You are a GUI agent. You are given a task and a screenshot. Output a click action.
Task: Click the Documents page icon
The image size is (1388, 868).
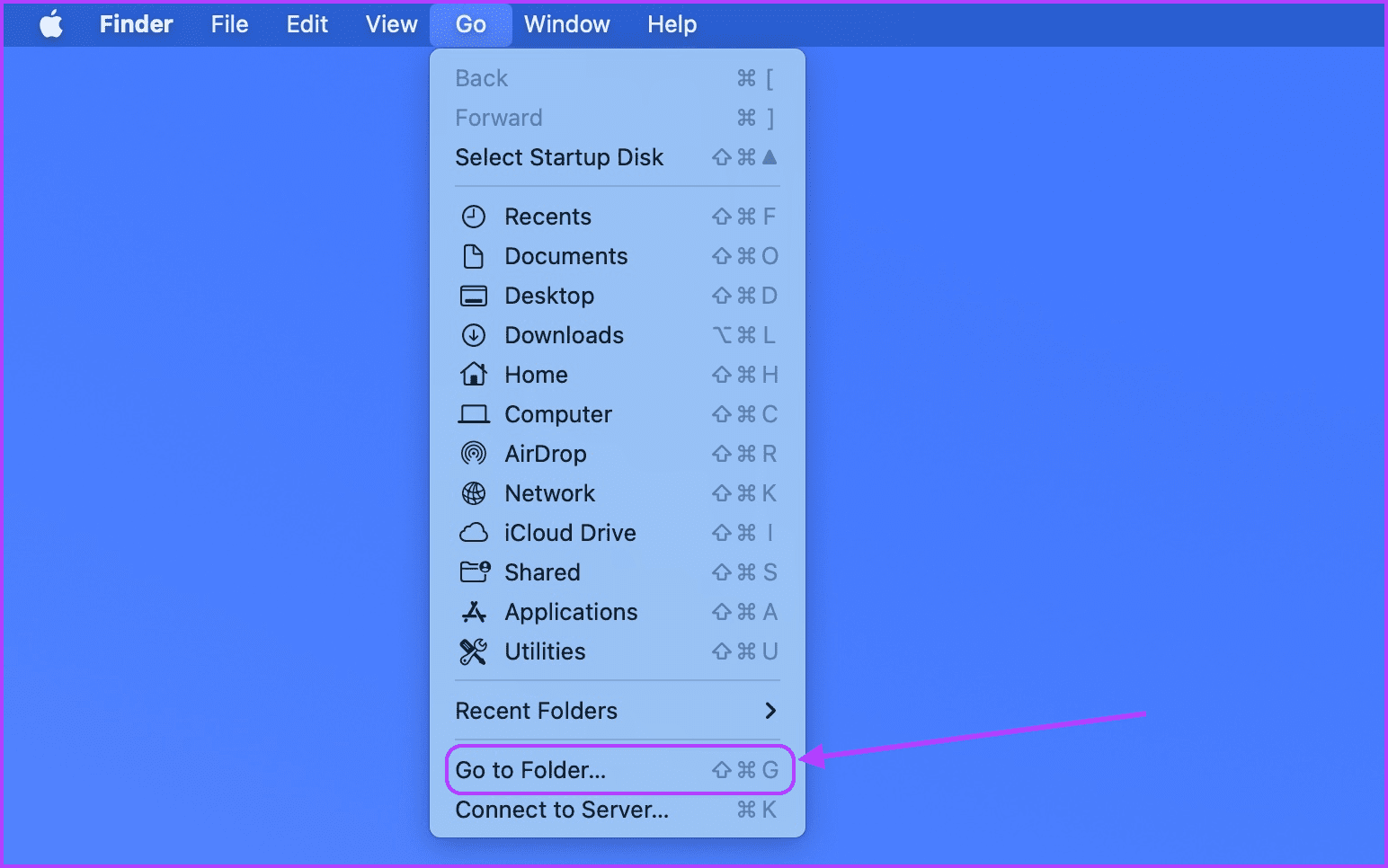[474, 256]
